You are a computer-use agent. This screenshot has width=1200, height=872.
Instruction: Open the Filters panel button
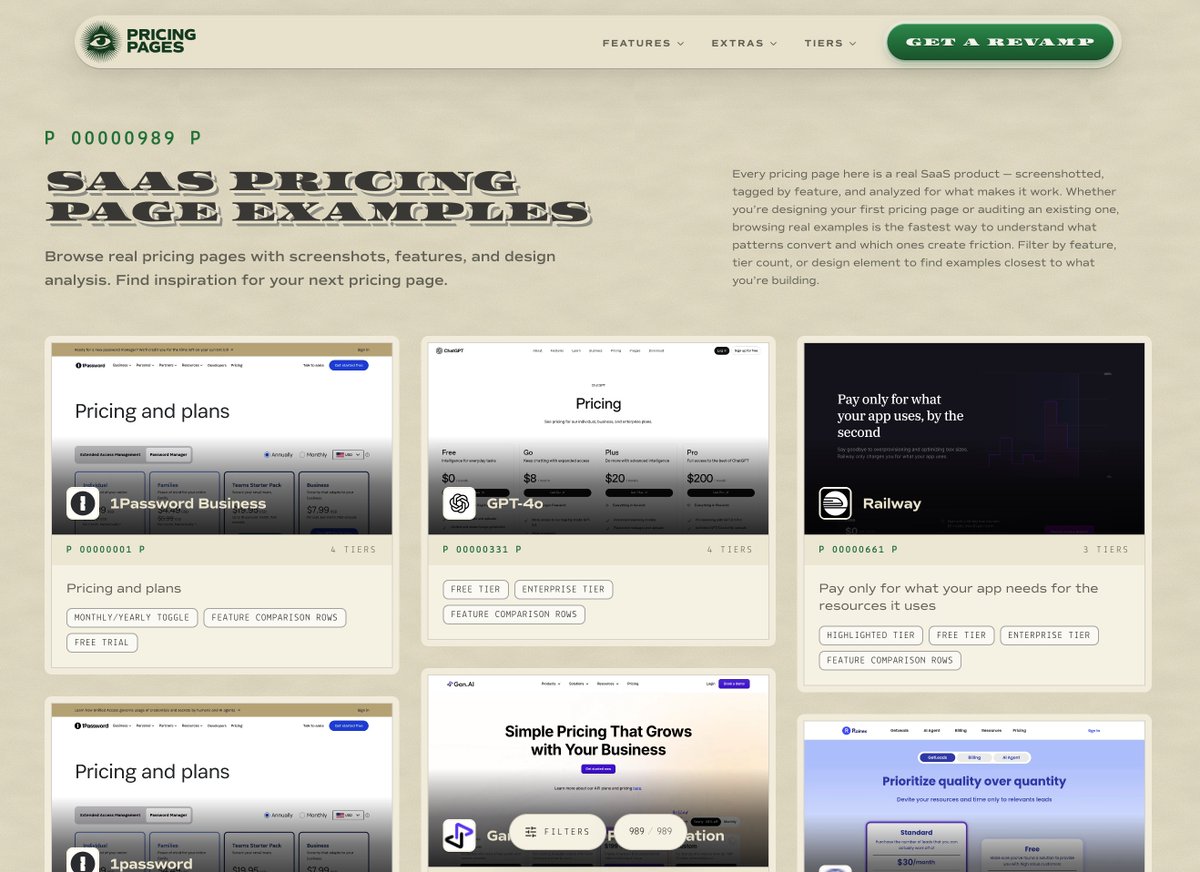(557, 832)
